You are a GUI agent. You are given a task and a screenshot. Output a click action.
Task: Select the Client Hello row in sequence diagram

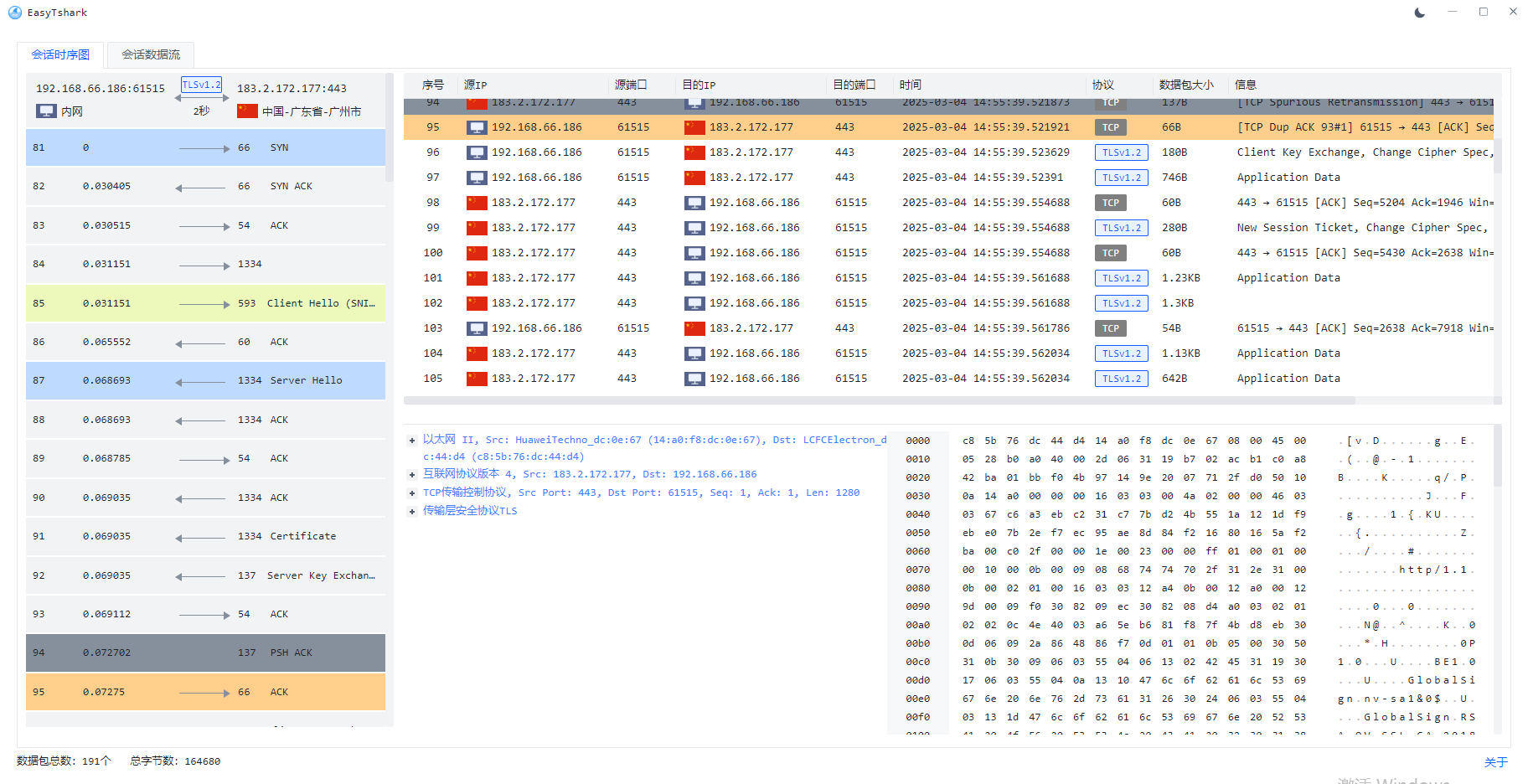[x=205, y=303]
